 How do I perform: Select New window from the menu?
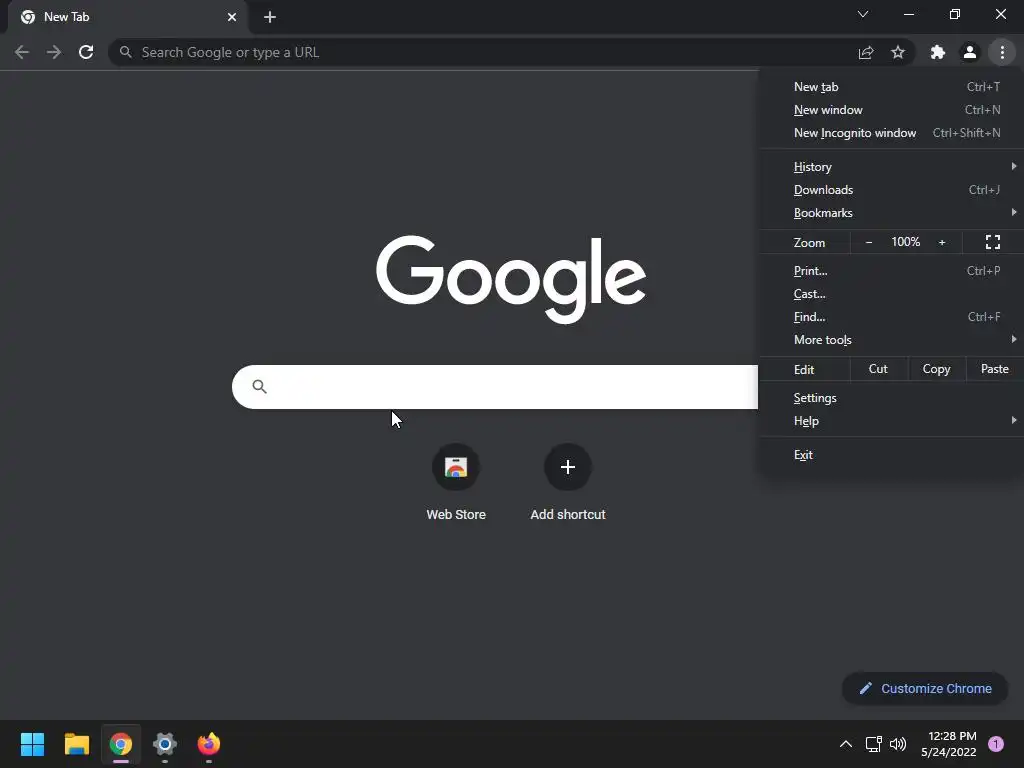tap(891, 110)
